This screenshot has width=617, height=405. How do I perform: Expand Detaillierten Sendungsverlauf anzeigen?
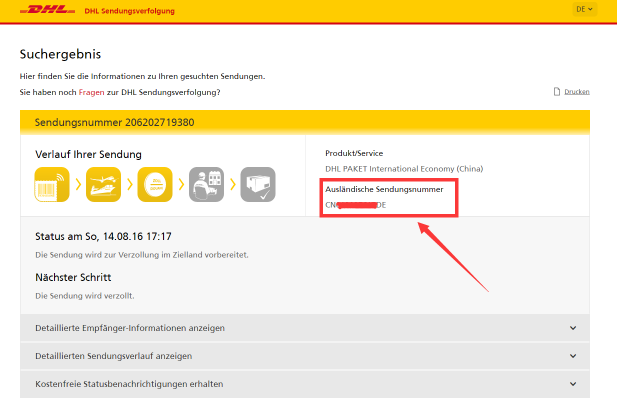point(305,356)
